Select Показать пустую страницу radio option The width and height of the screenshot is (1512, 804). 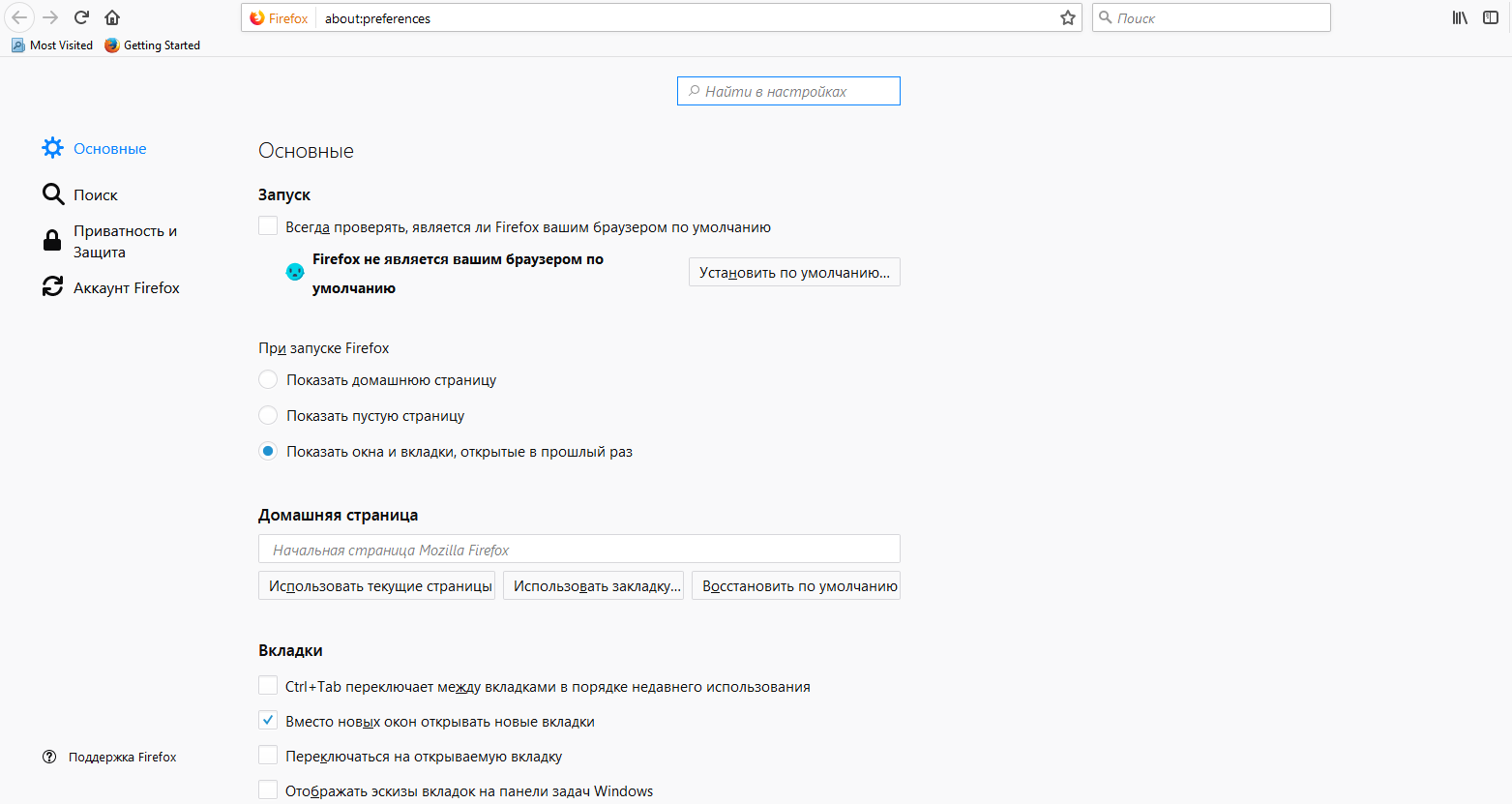268,415
